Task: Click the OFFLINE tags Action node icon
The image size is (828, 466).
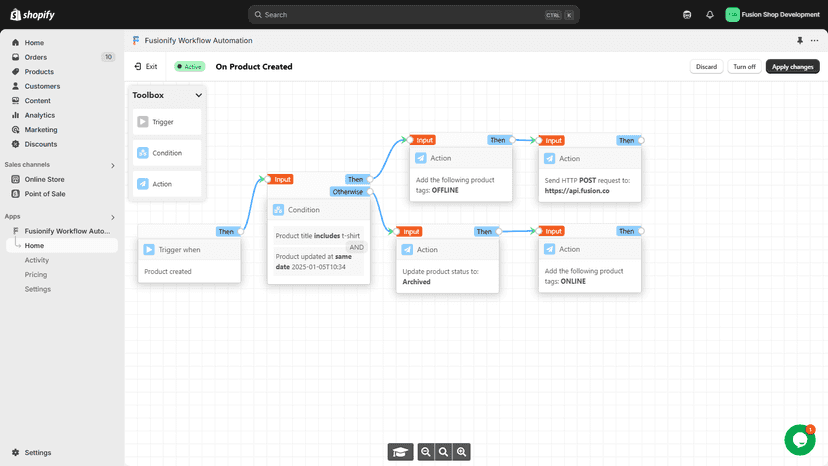Action: [420, 159]
